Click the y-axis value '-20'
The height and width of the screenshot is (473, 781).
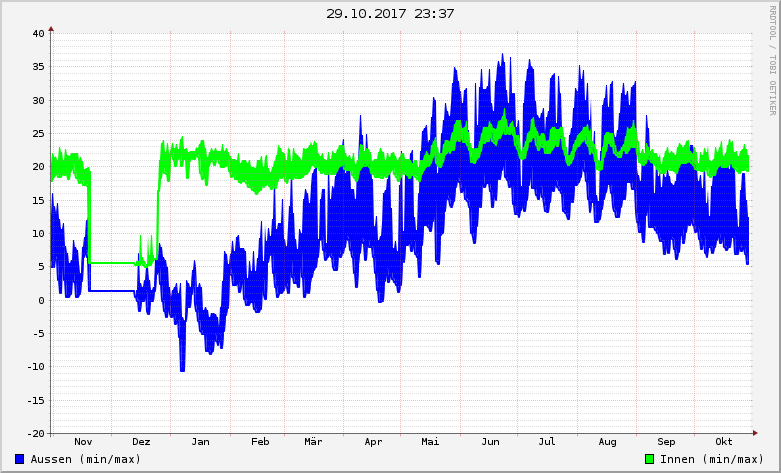pyautogui.click(x=36, y=434)
